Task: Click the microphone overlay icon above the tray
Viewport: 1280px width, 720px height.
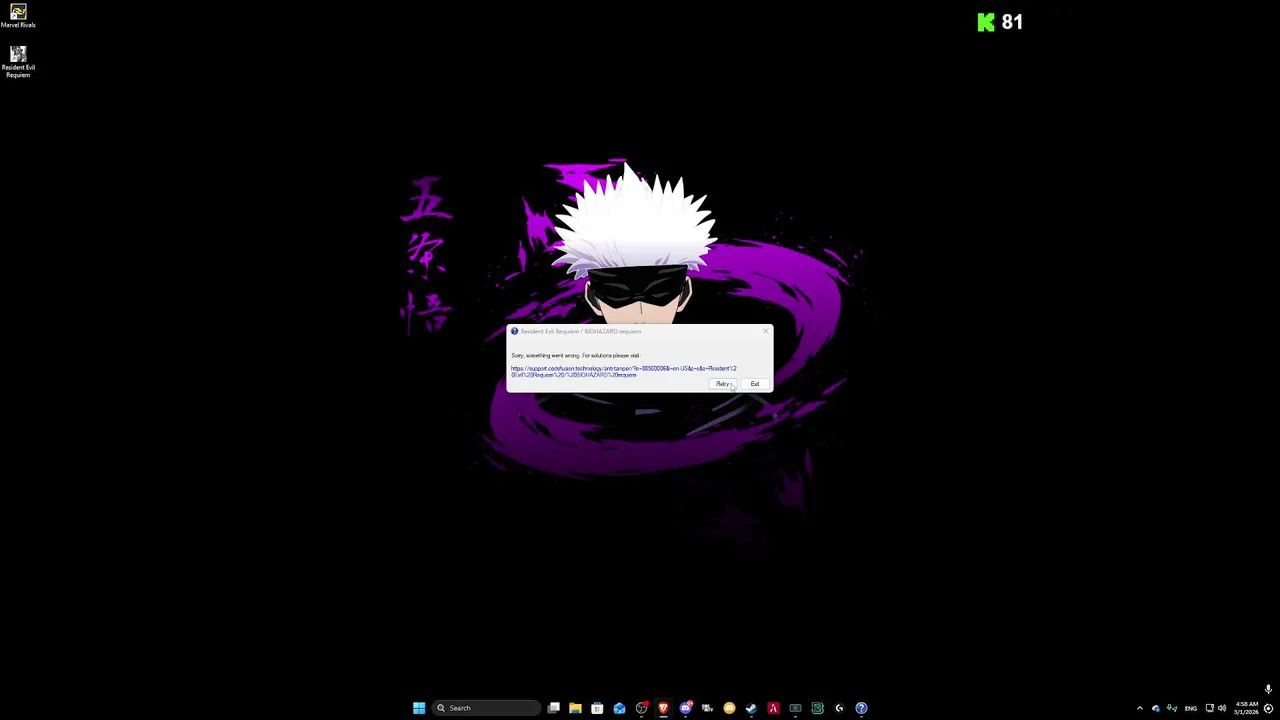Action: tap(1268, 689)
